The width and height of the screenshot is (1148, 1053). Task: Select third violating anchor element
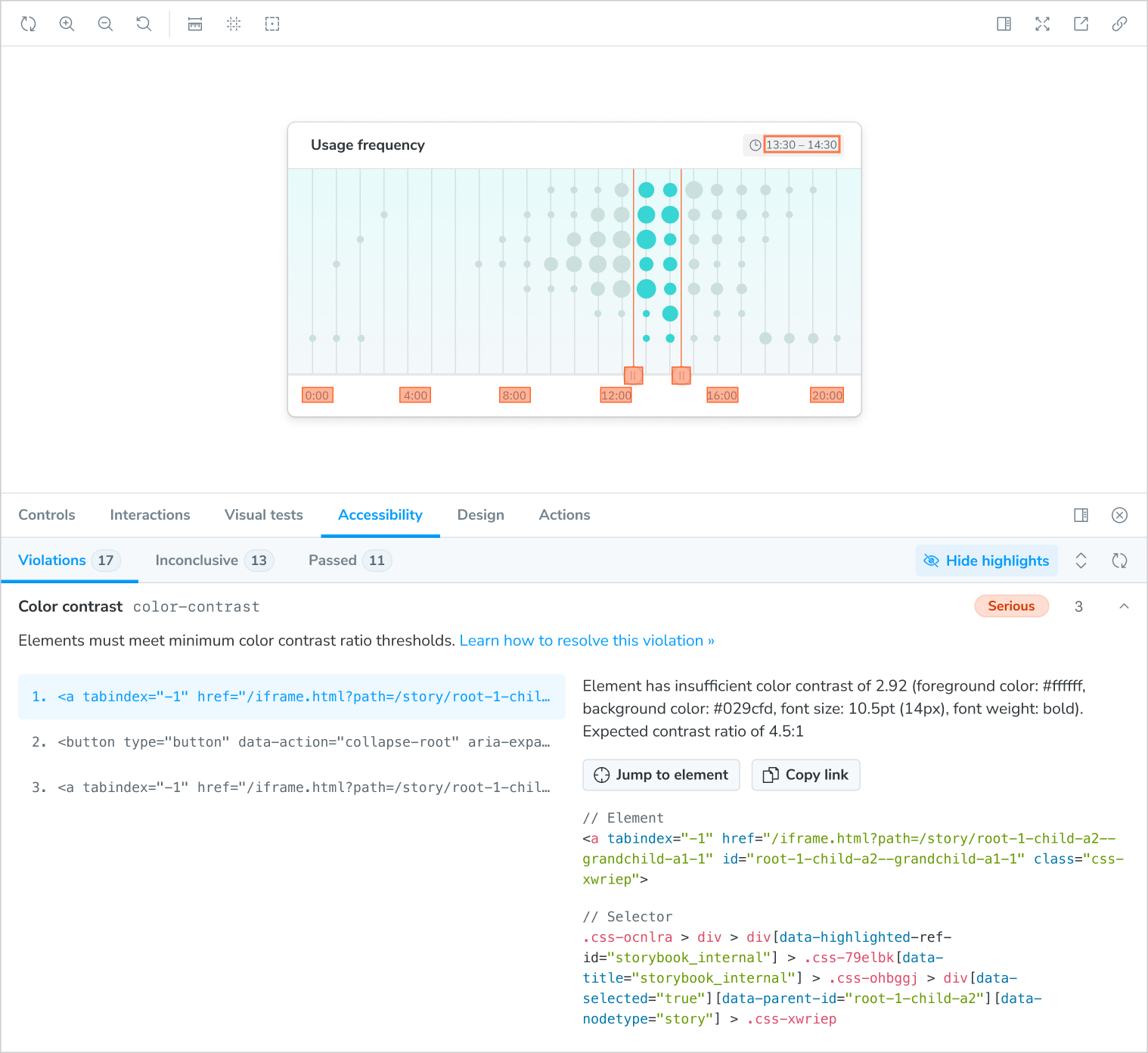(x=292, y=787)
